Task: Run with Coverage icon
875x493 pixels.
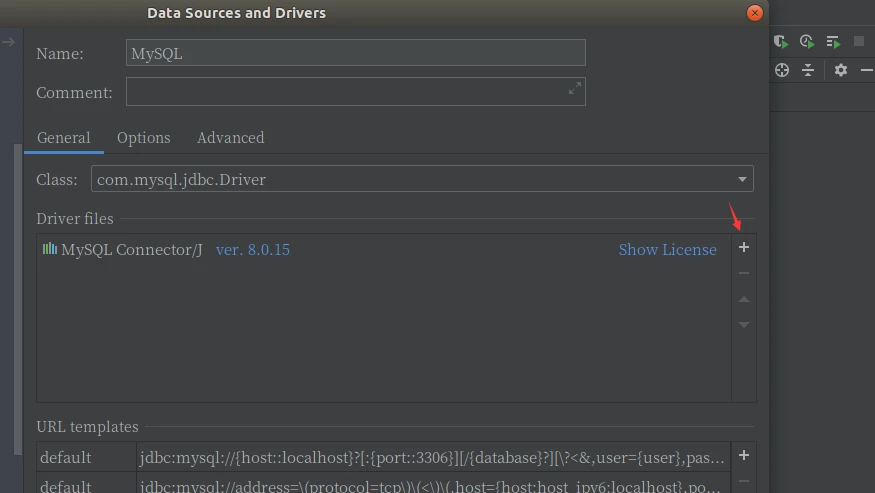Action: pos(782,42)
